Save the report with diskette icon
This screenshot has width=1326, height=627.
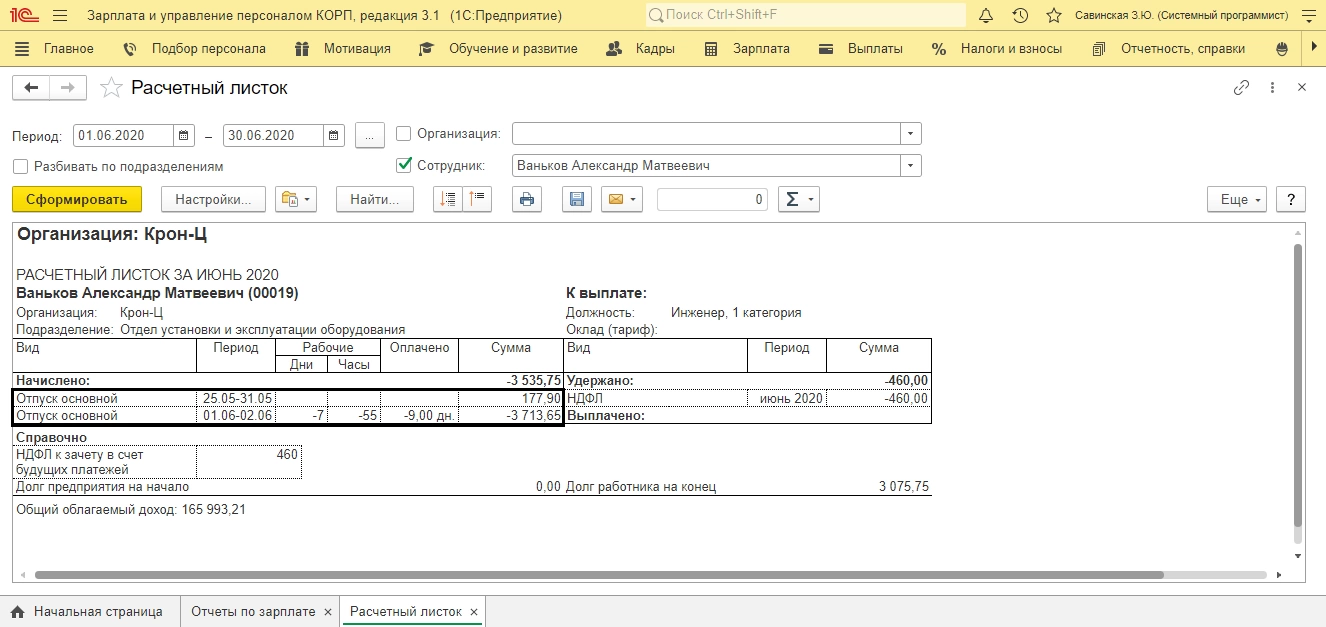(x=576, y=200)
